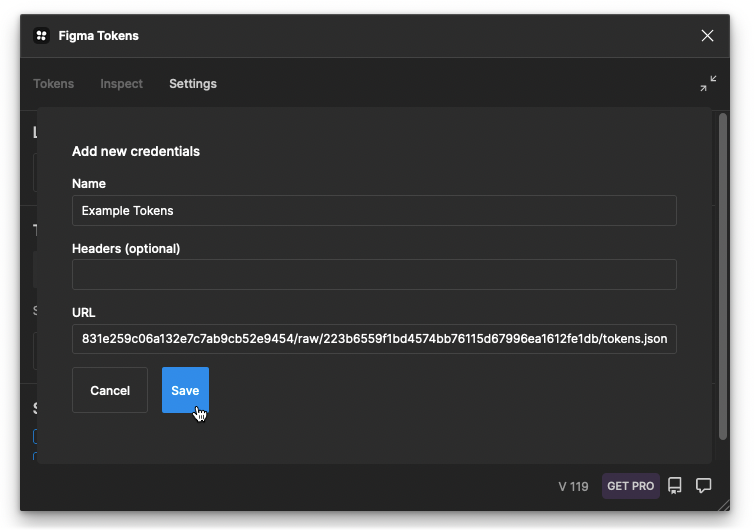Click into the empty Headers input field
The width and height of the screenshot is (755, 531).
(374, 275)
